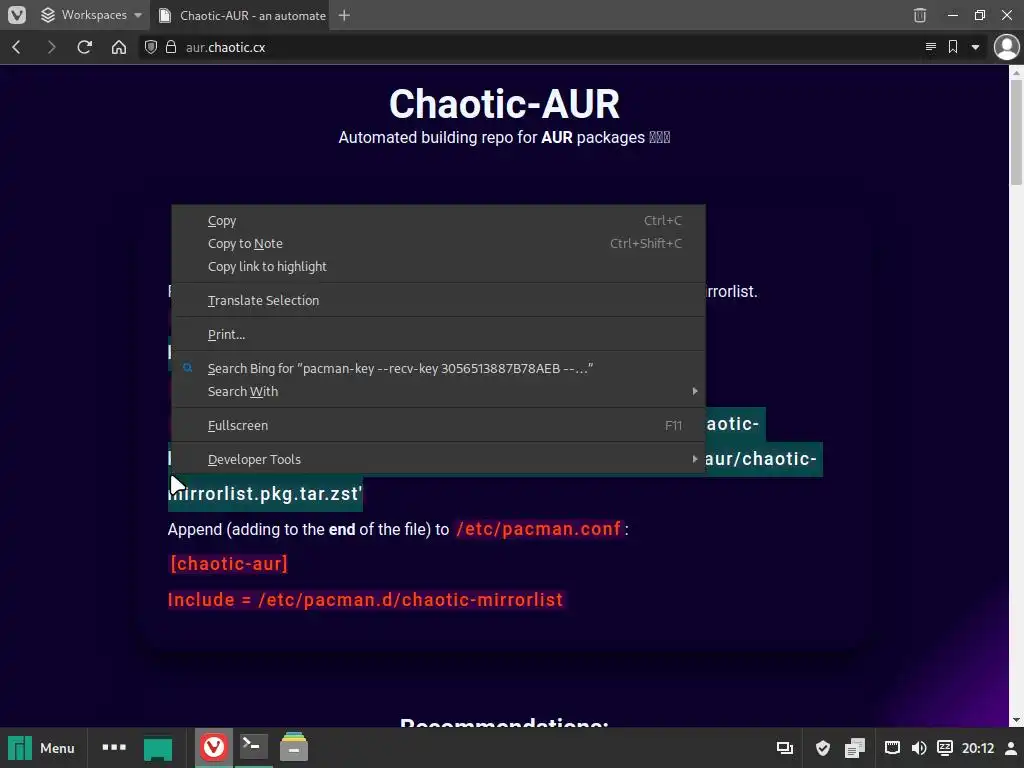The height and width of the screenshot is (768, 1024).
Task: Go forward to next page
Action: point(51,47)
